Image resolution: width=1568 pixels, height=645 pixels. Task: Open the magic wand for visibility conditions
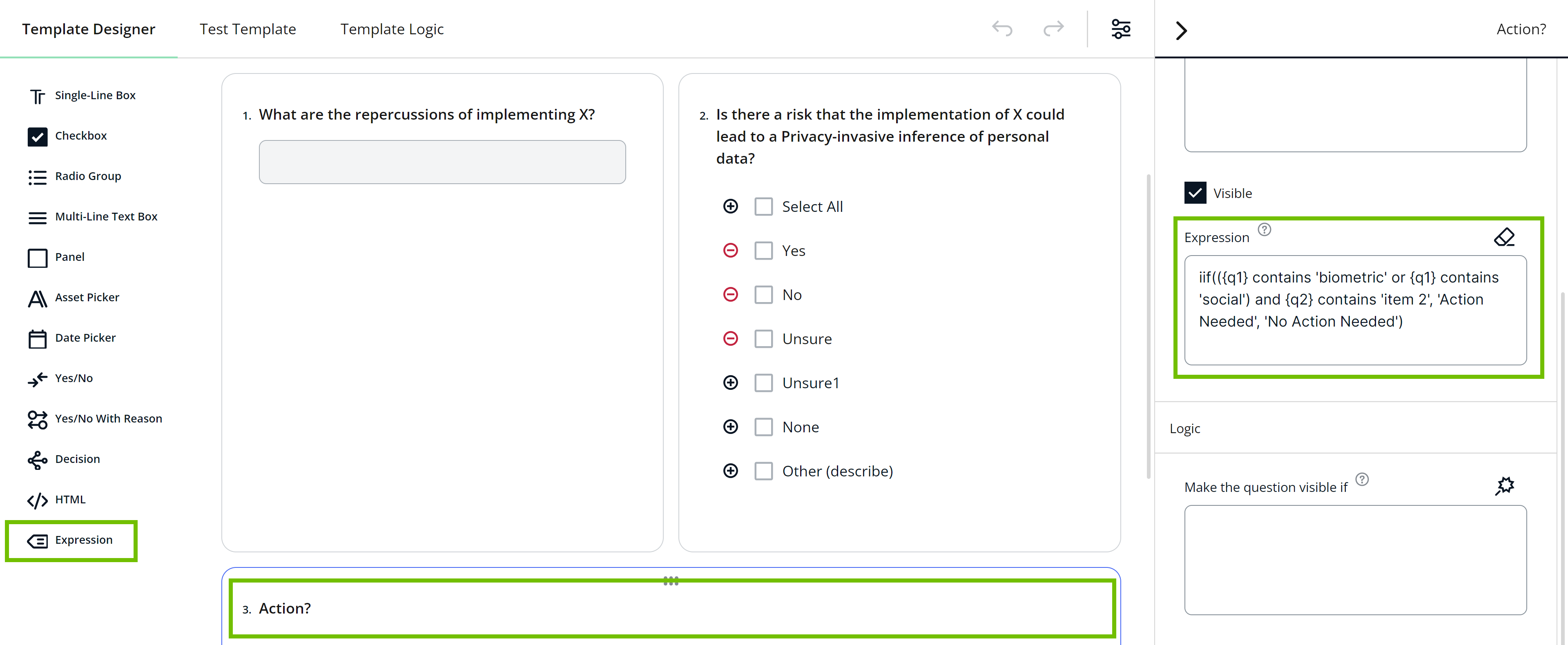click(x=1505, y=485)
